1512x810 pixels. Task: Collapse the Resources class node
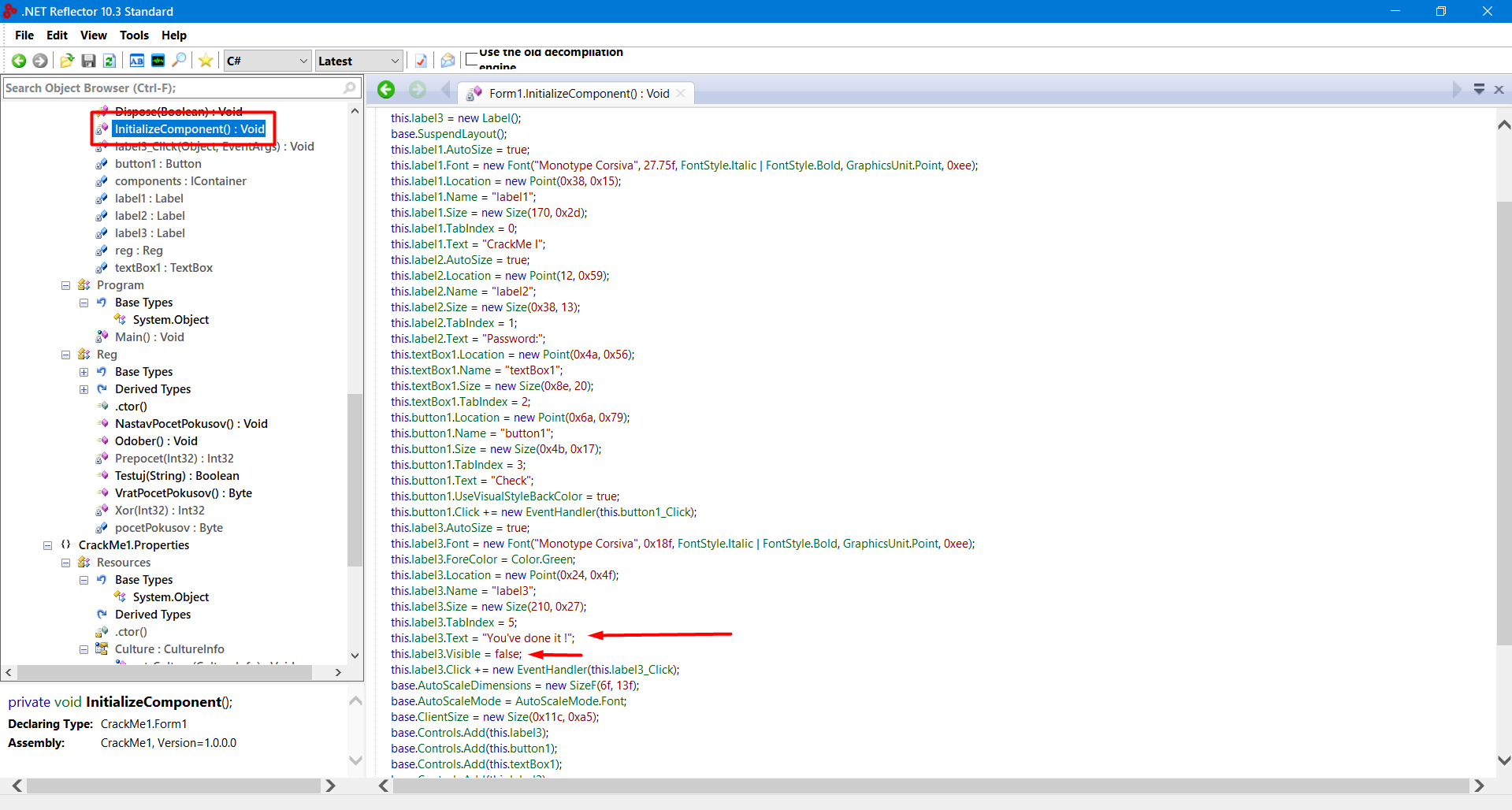point(65,563)
